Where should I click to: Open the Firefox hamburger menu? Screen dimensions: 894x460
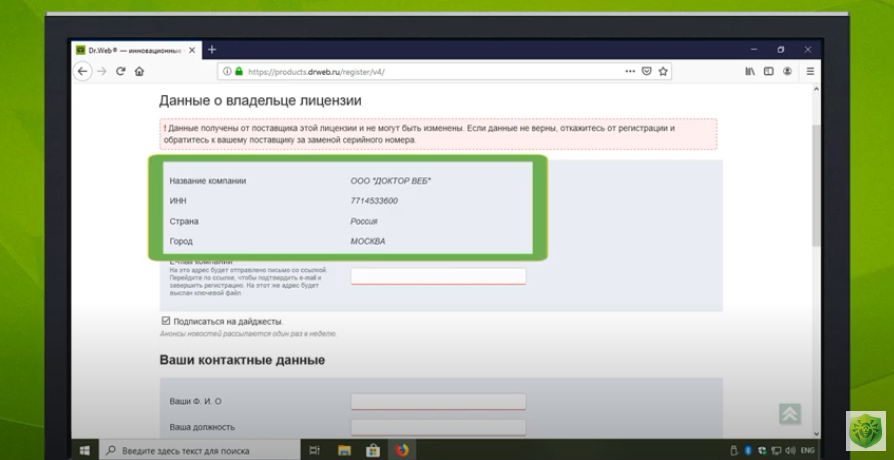click(x=810, y=71)
